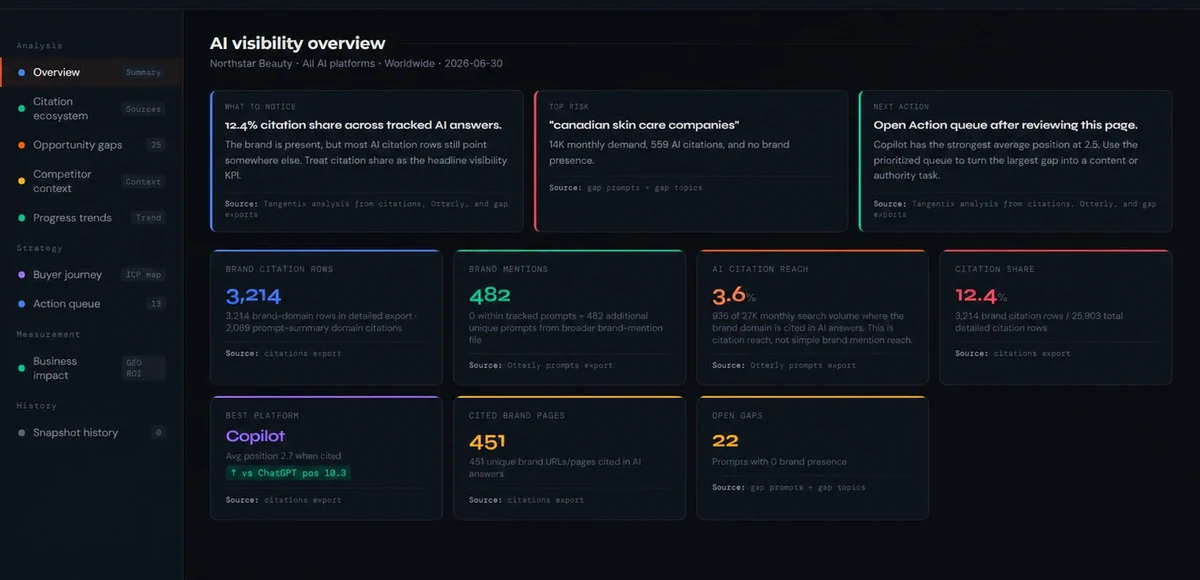Viewport: 1200px width, 580px height.
Task: Open Snapshot history in the sidebar
Action: click(x=91, y=432)
